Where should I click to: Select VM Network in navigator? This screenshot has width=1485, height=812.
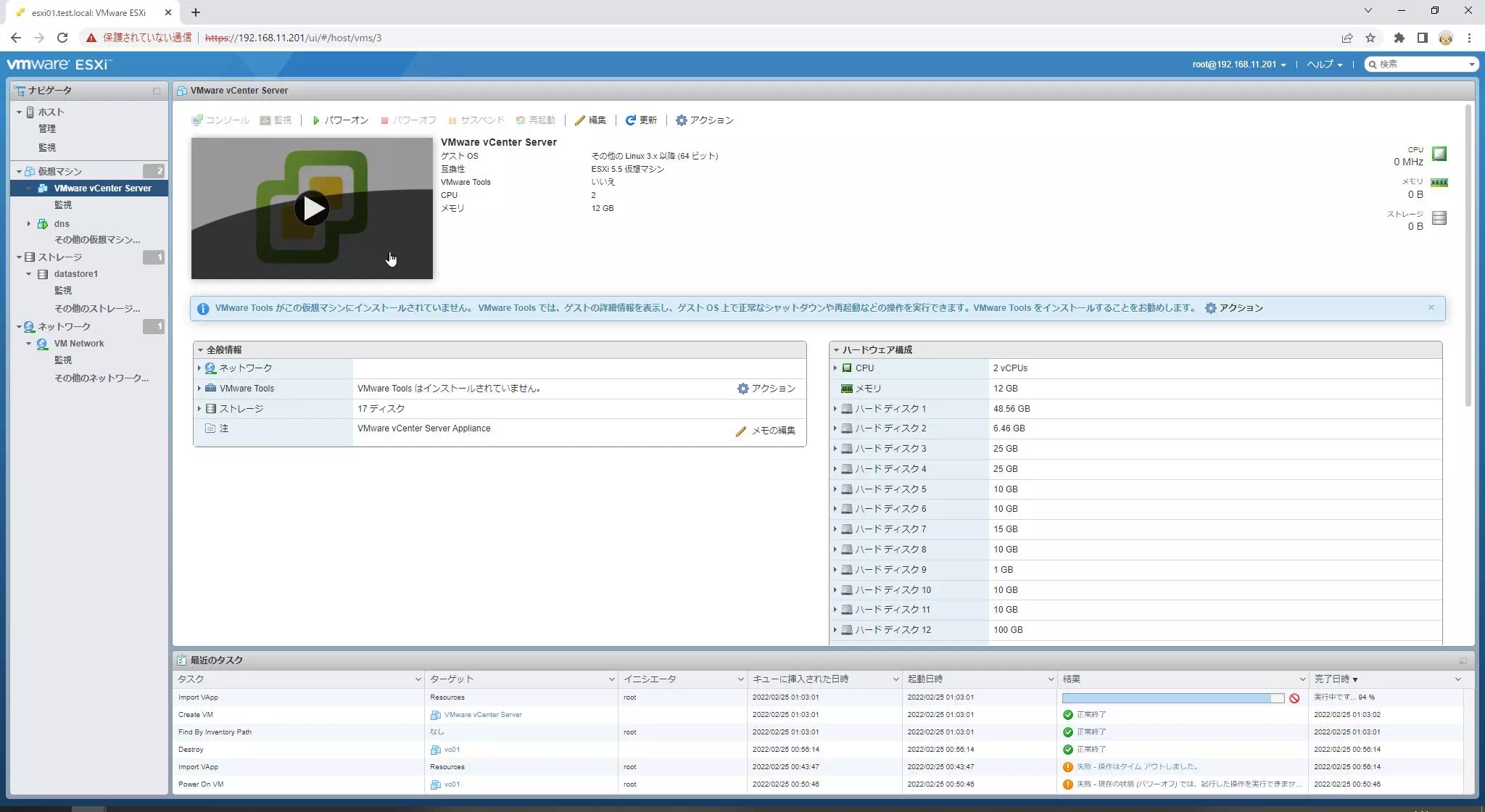tap(78, 344)
